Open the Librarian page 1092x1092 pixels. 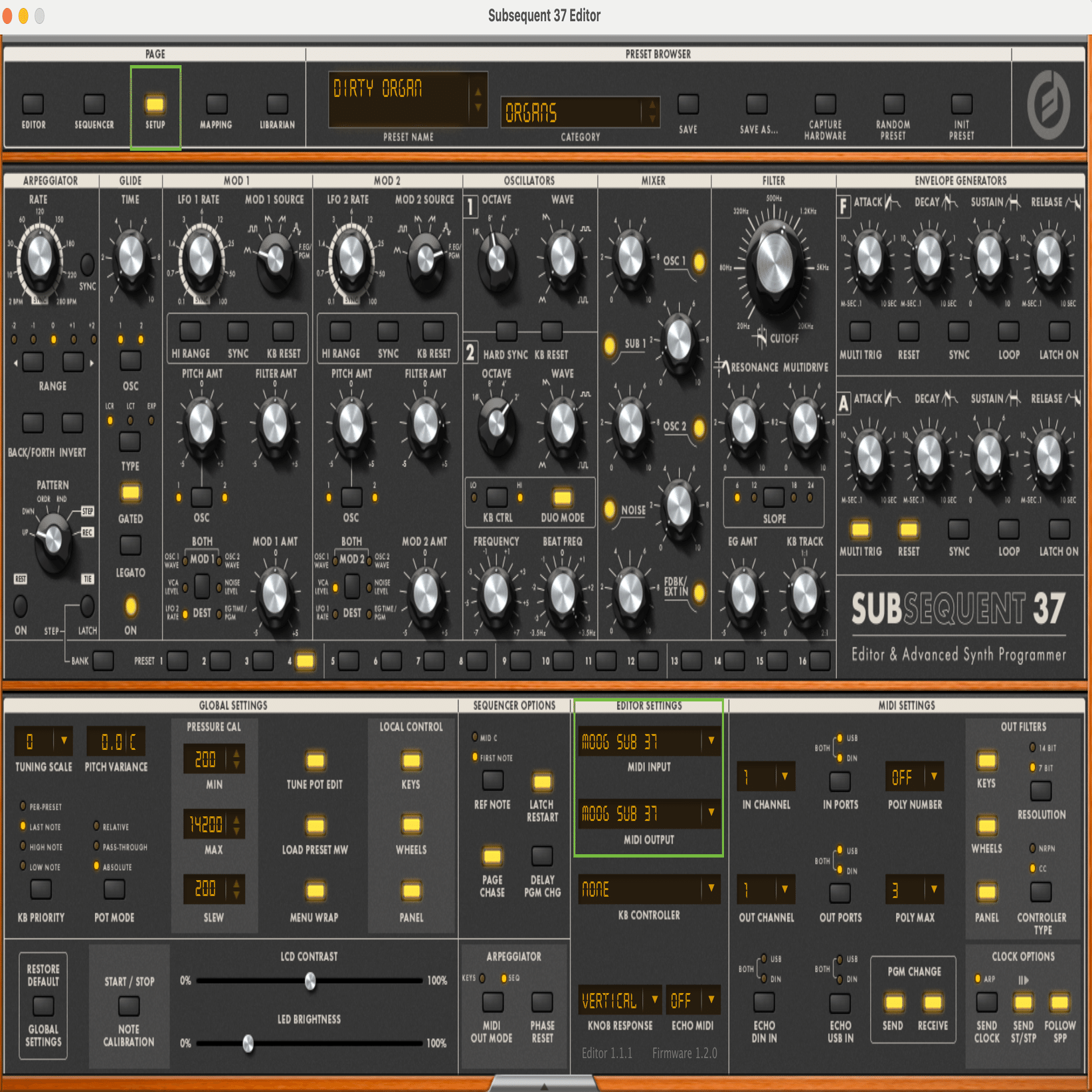click(276, 104)
